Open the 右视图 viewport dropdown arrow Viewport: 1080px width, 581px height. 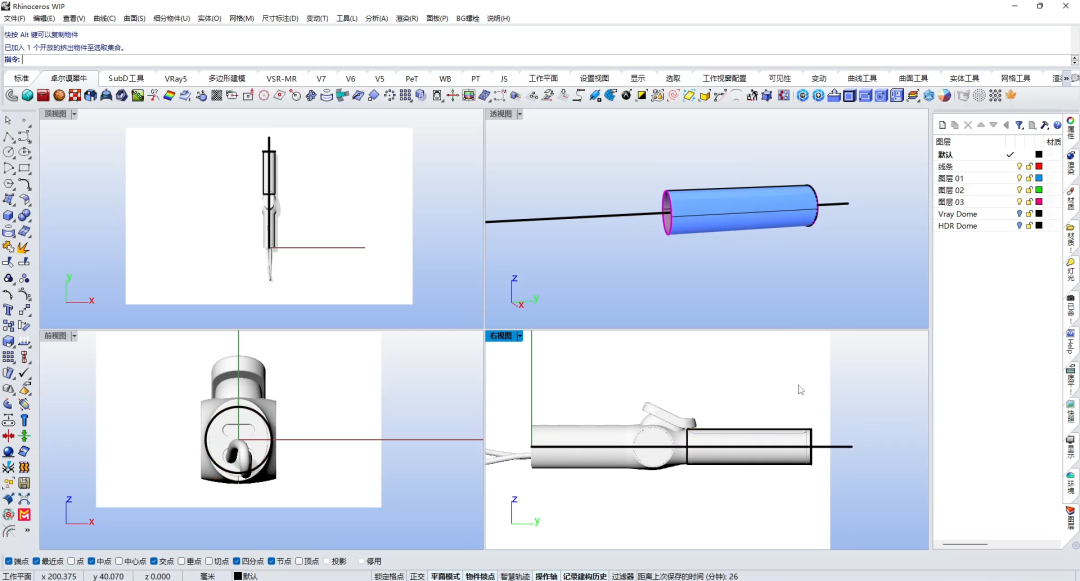pyautogui.click(x=520, y=336)
